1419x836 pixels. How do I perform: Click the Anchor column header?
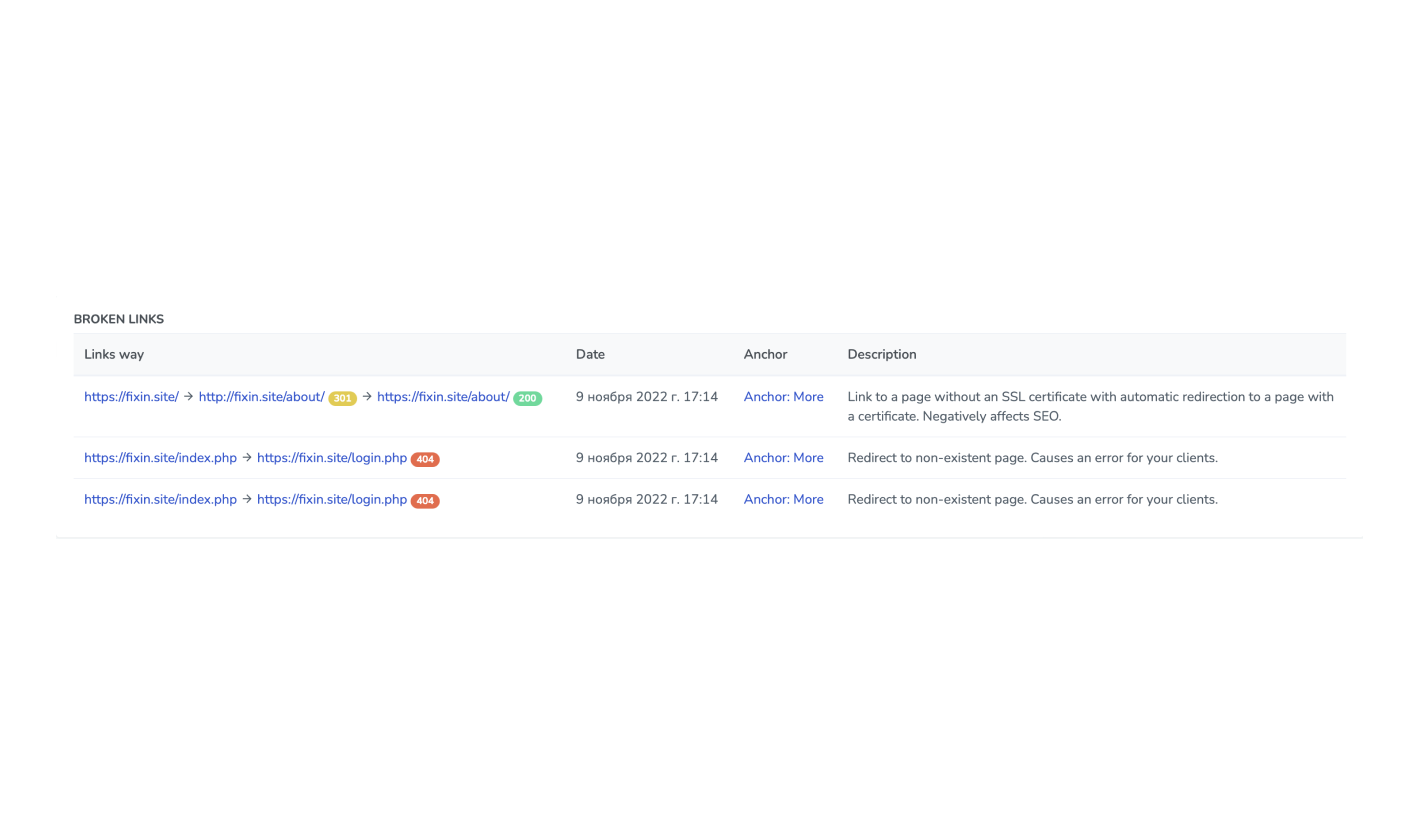pos(765,354)
